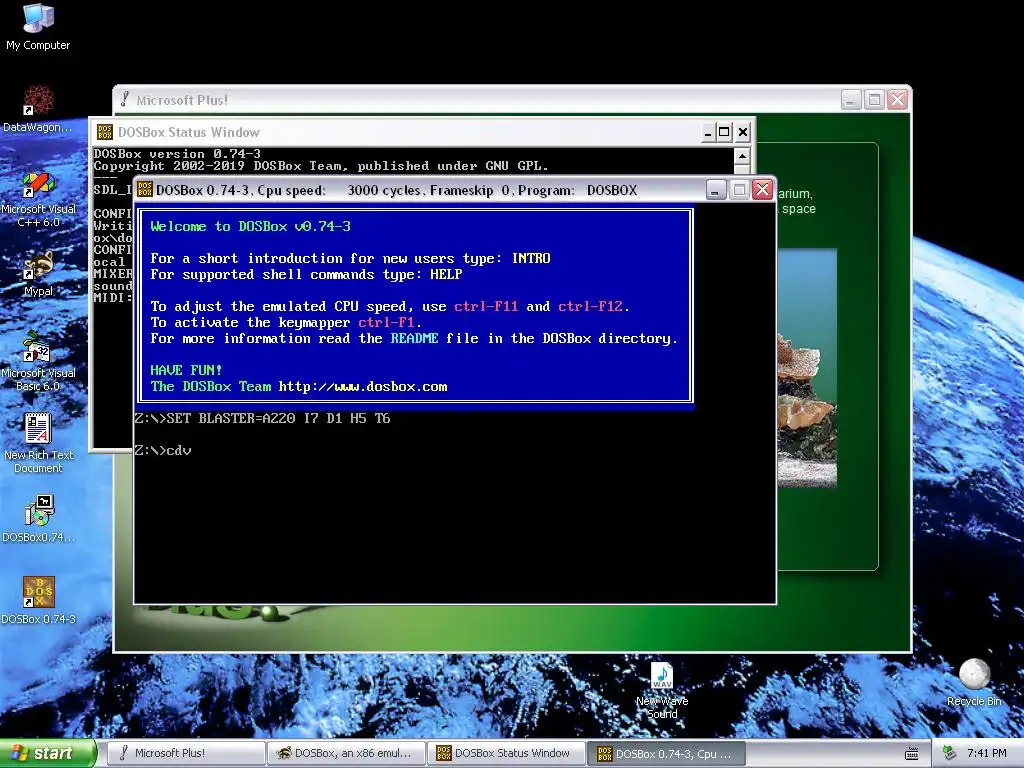Click 'DOSBox version 0.74-3' in Status Window
Viewport: 1024px width, 768px height.
[177, 154]
